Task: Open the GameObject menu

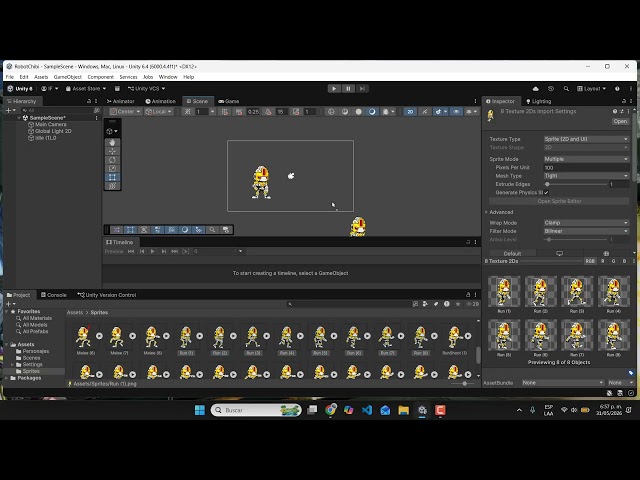Action: tap(67, 77)
